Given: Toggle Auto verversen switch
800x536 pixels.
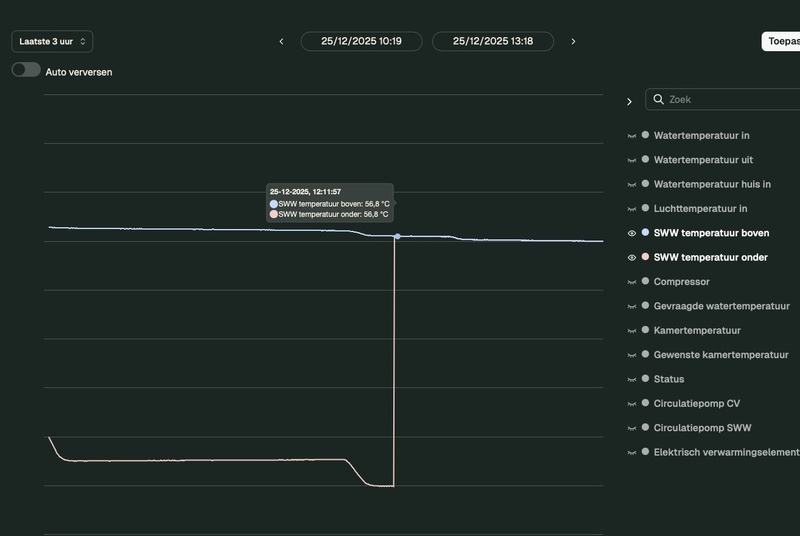Looking at the screenshot, I should tap(26, 71).
